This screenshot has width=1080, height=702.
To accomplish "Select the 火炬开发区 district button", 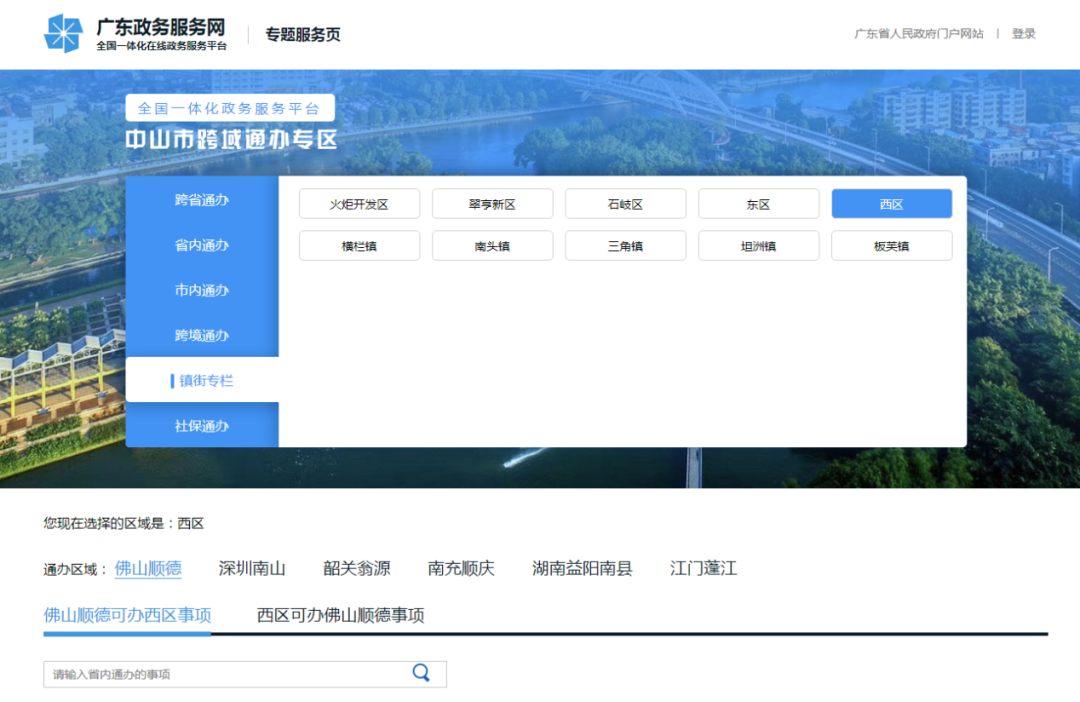I will pos(359,203).
